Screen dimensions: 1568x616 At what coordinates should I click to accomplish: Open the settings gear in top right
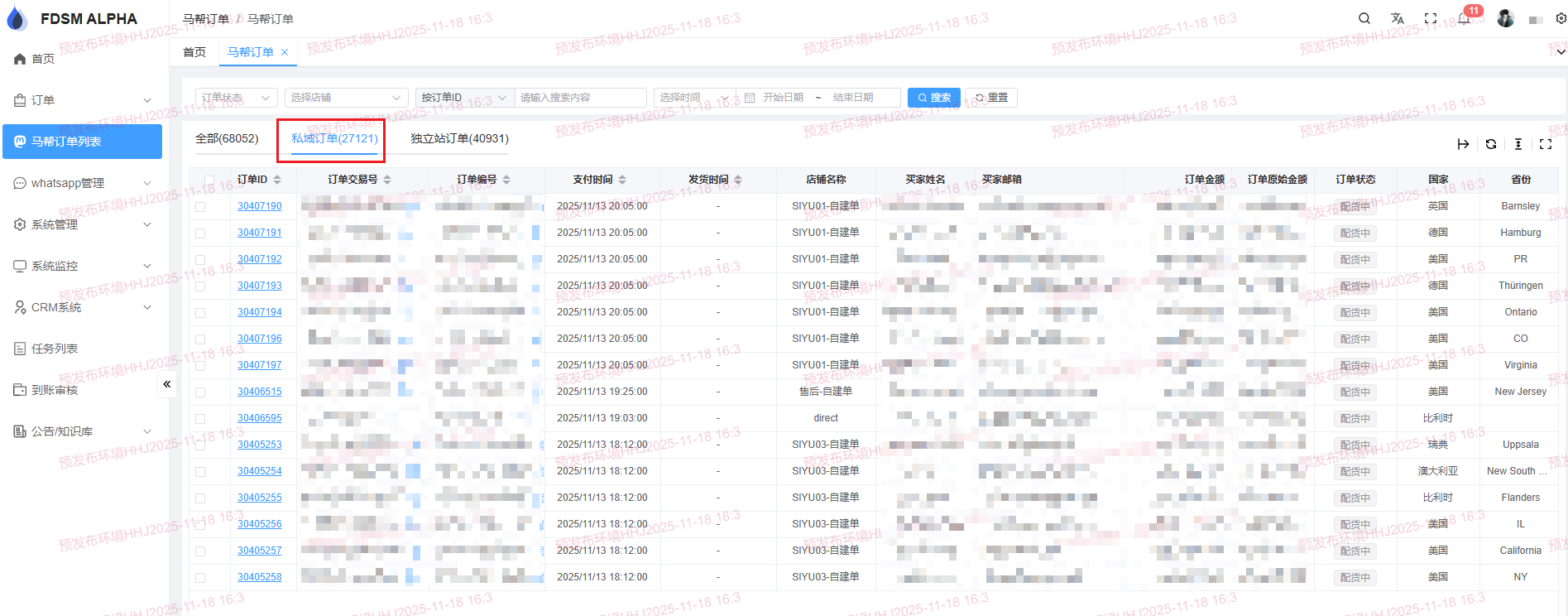click(x=1561, y=18)
